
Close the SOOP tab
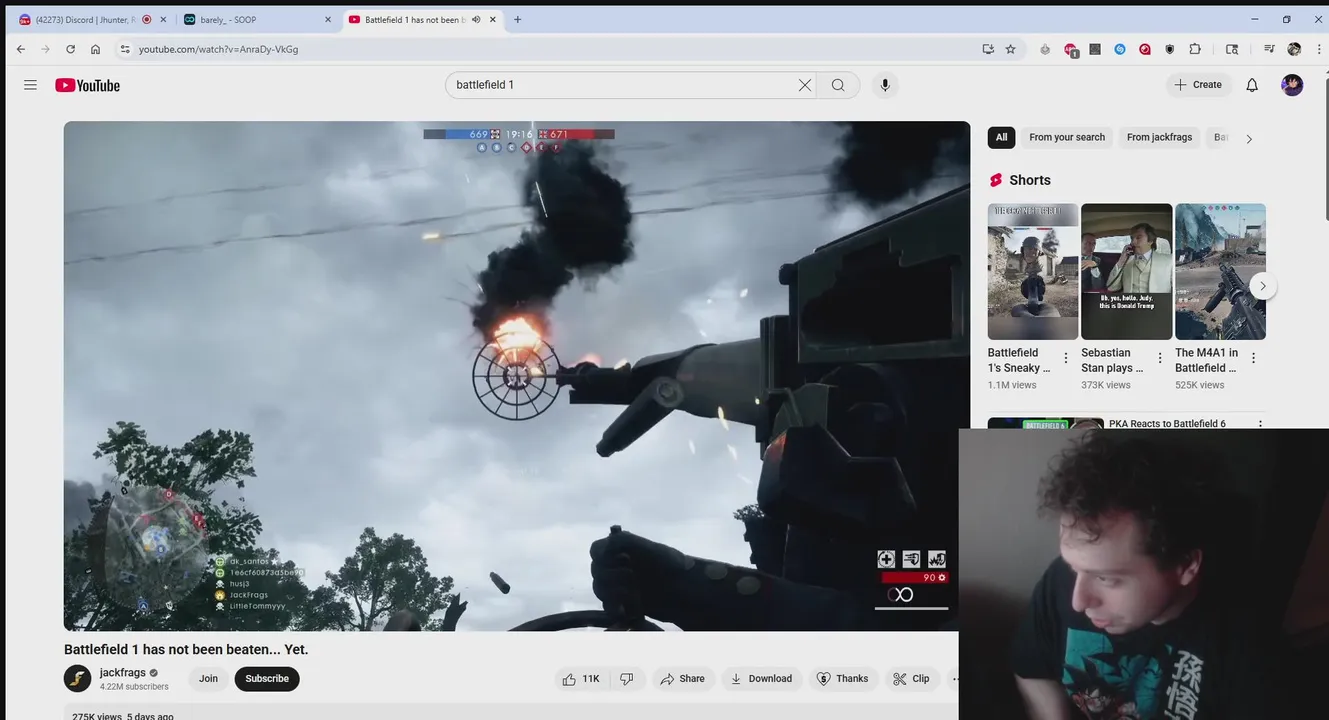pos(327,19)
